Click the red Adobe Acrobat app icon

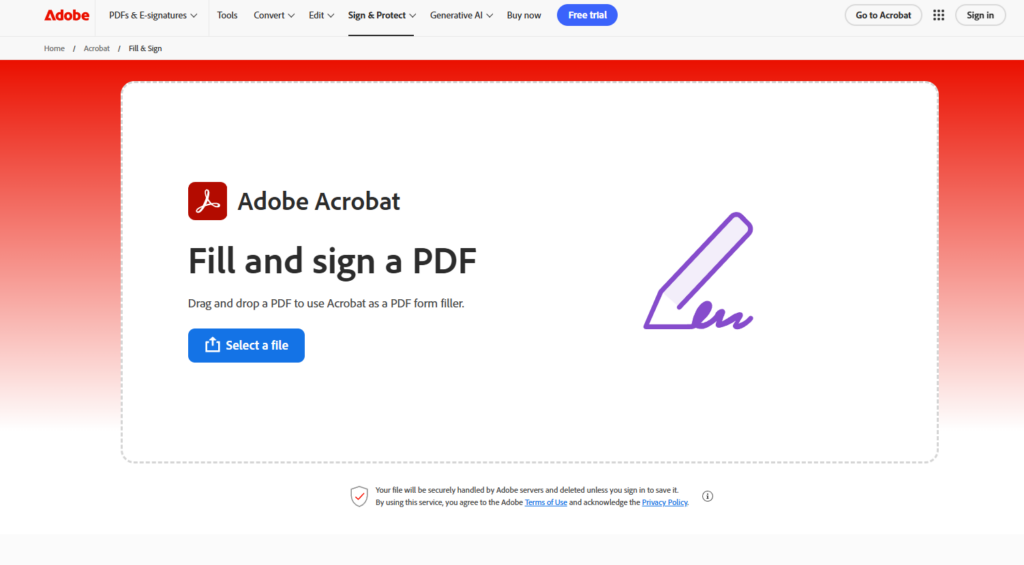207,201
